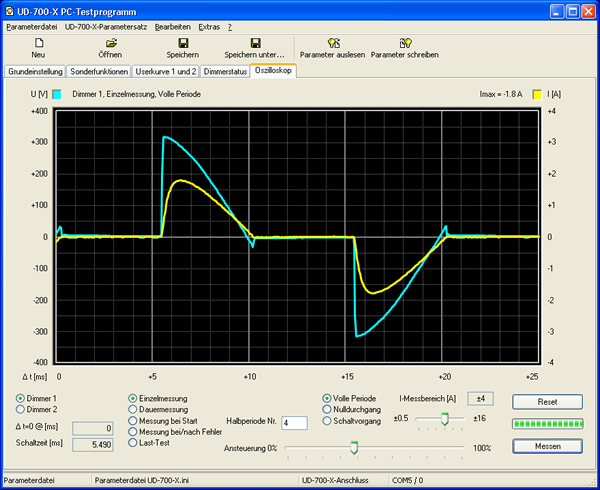Select the Dauermessung measurement mode
This screenshot has height=490, width=600.
[x=133, y=409]
